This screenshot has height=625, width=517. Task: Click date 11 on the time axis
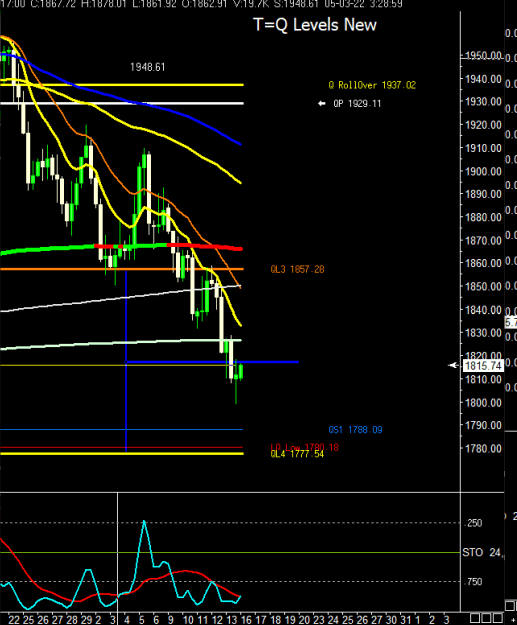tap(202, 620)
